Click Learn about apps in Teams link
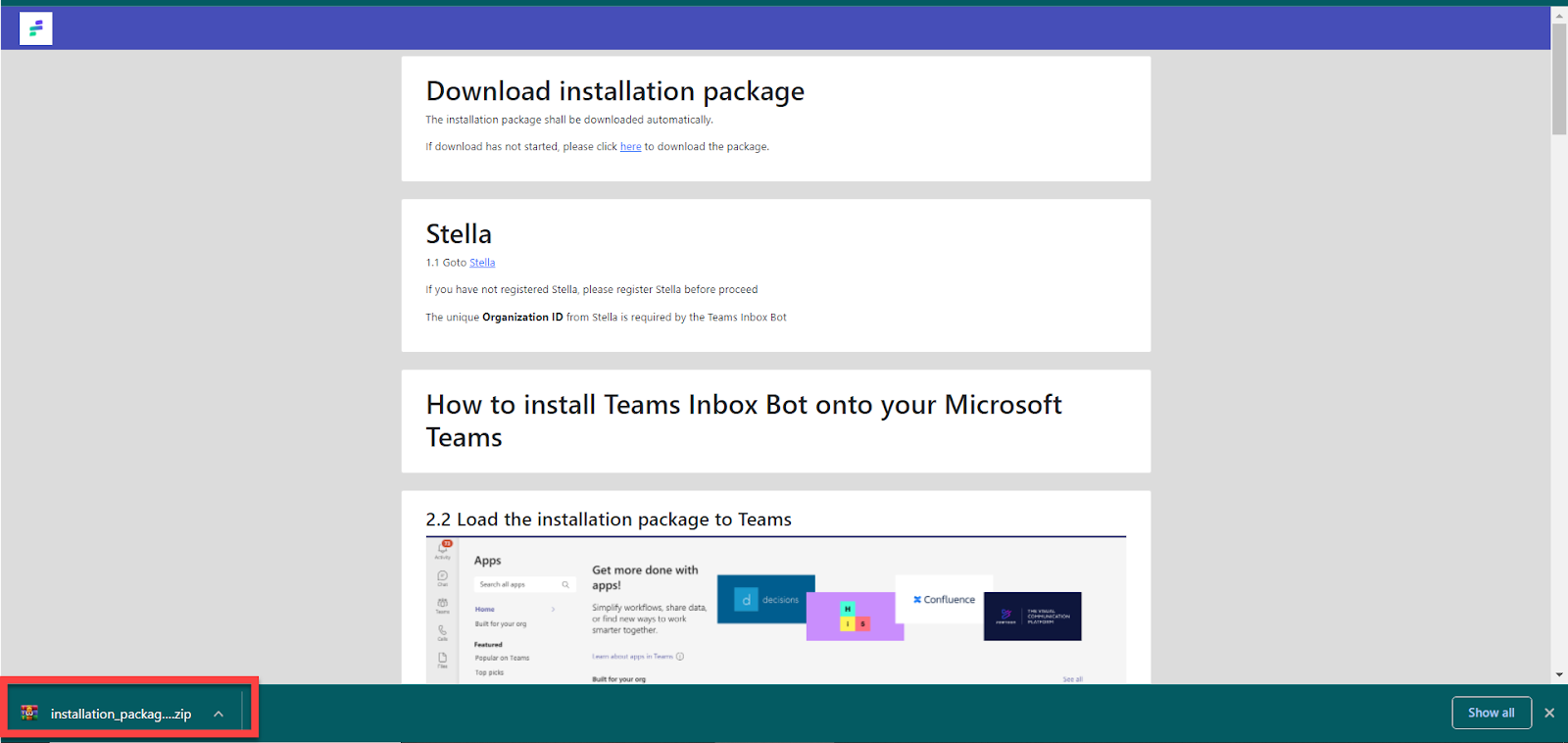The width and height of the screenshot is (1568, 743). pos(632,657)
